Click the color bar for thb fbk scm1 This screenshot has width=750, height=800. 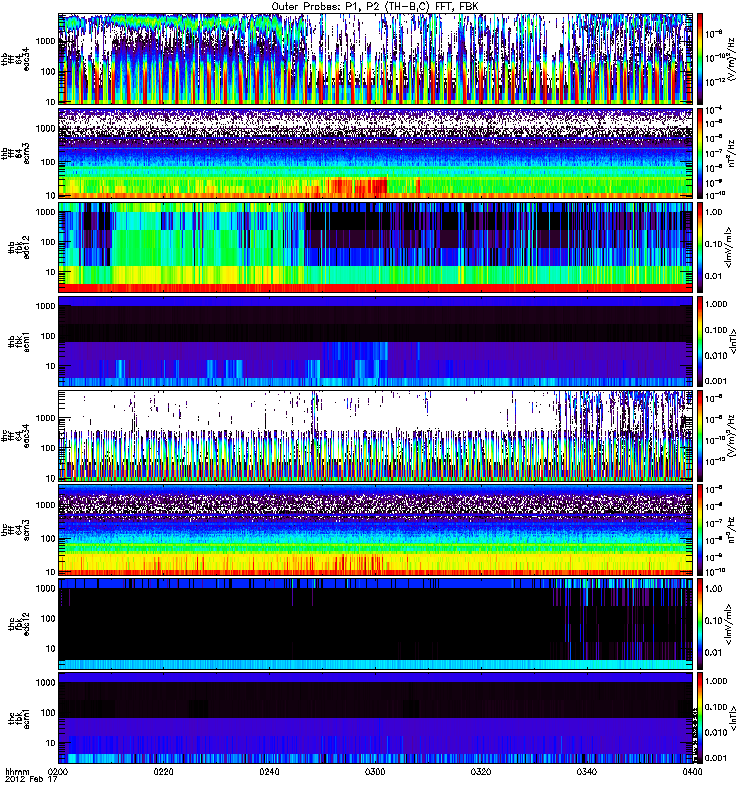click(702, 341)
